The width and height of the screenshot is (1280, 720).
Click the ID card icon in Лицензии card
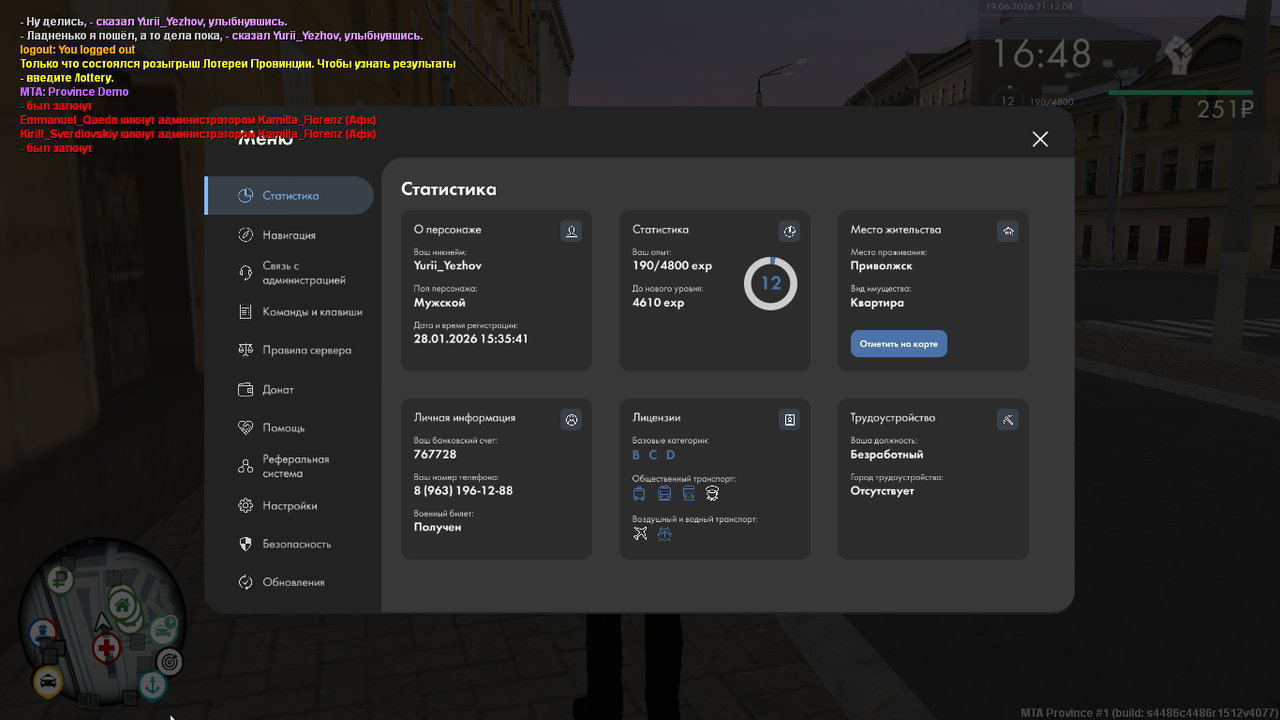coord(789,420)
